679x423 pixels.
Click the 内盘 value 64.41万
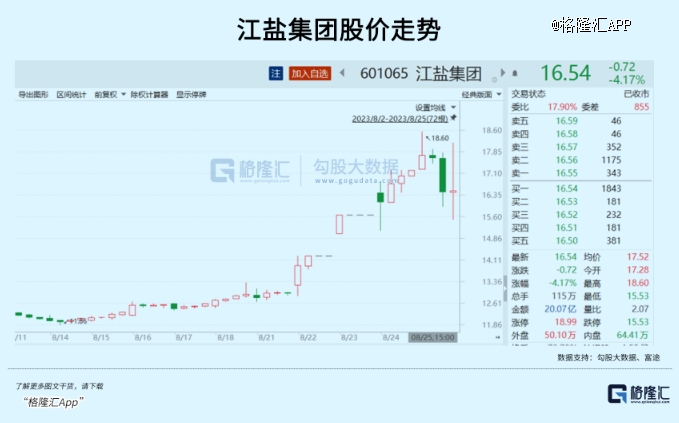[x=632, y=335]
